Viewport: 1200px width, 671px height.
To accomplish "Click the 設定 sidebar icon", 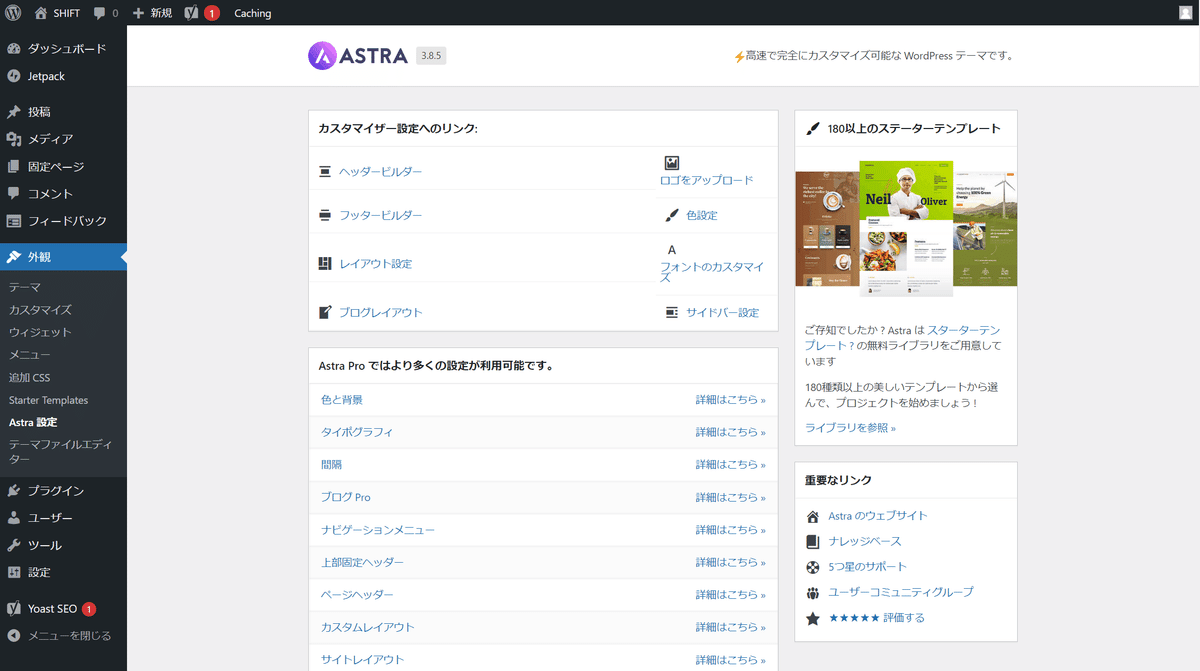I will 14,572.
